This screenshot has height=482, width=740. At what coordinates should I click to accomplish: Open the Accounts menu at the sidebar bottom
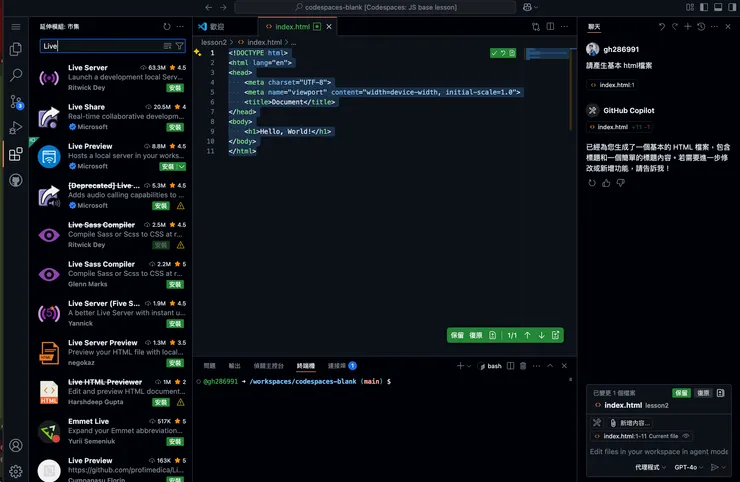click(16, 445)
